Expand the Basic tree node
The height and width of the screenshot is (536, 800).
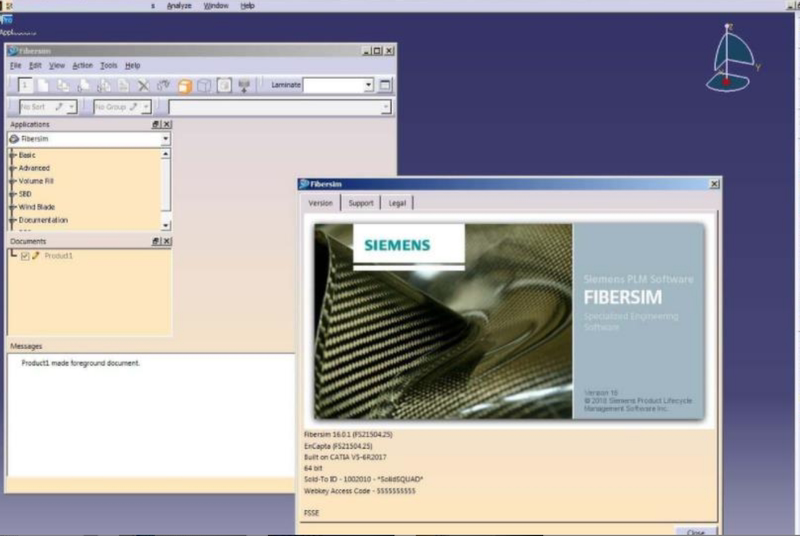coord(13,155)
